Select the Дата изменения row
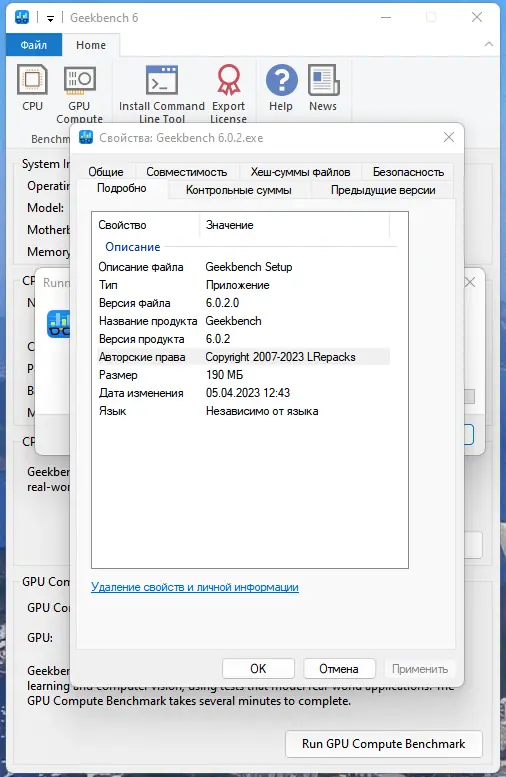The width and height of the screenshot is (506, 777). point(243,393)
